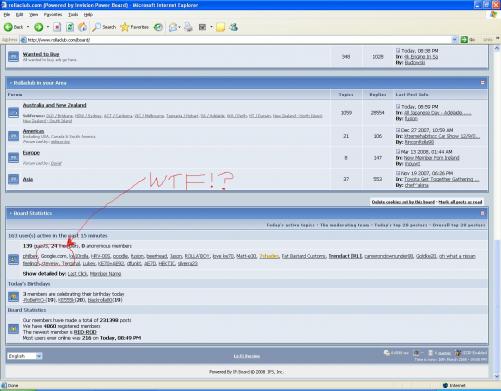
Task: Open the Messenger icon in toolbar
Action: click(234, 27)
